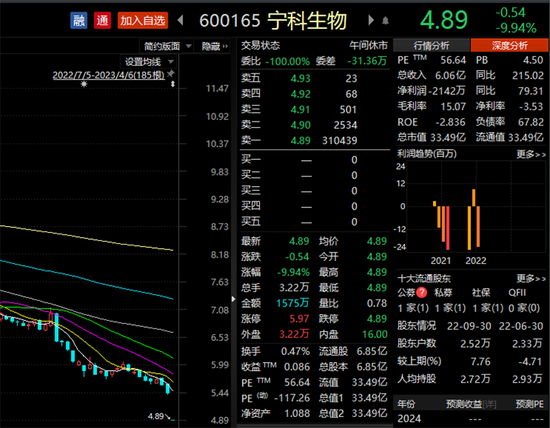The image size is (550, 428).
Task: Click the QFII holder category
Action: (517, 292)
